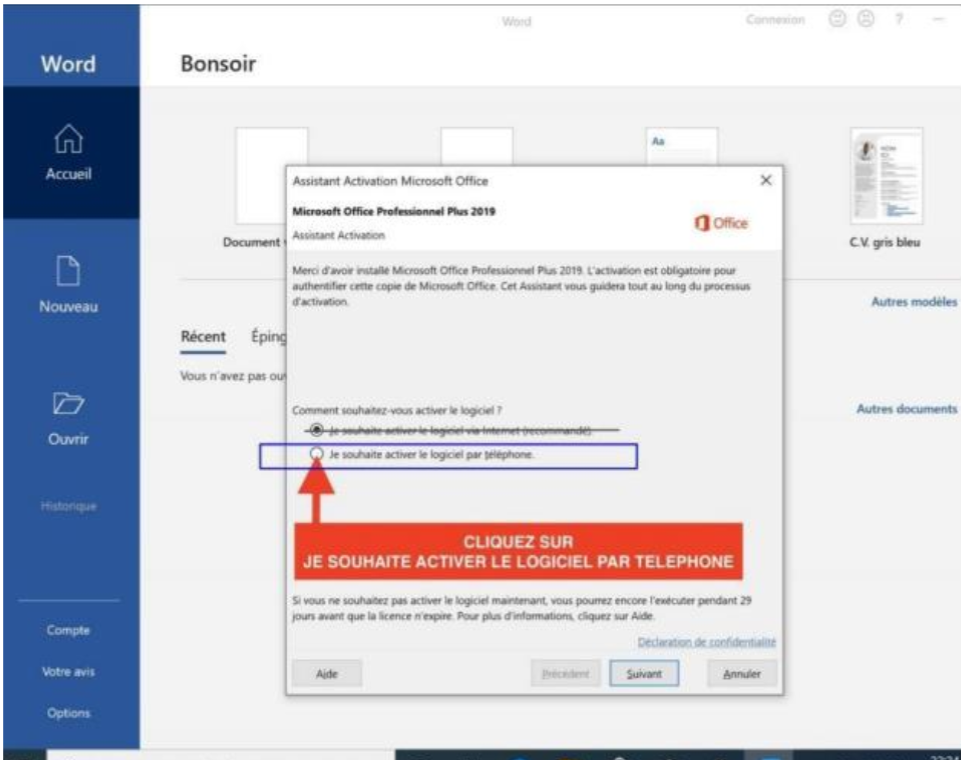Viewport: 961px width, 760px height.
Task: Click the Annuler button
Action: [742, 674]
